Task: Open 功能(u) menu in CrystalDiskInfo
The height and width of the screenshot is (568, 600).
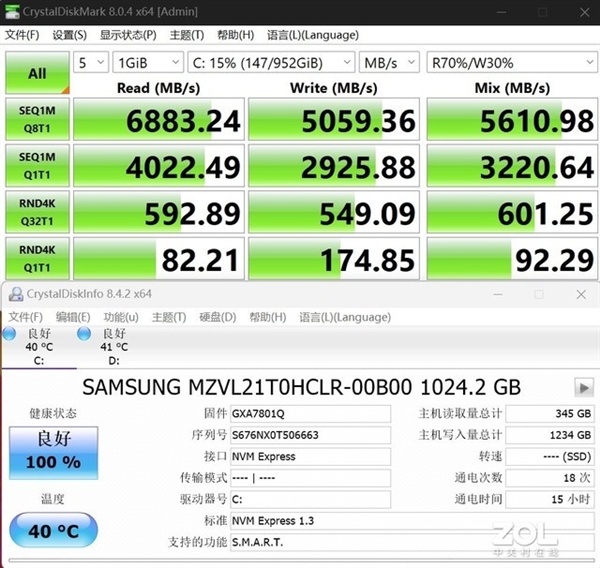Action: pyautogui.click(x=121, y=317)
